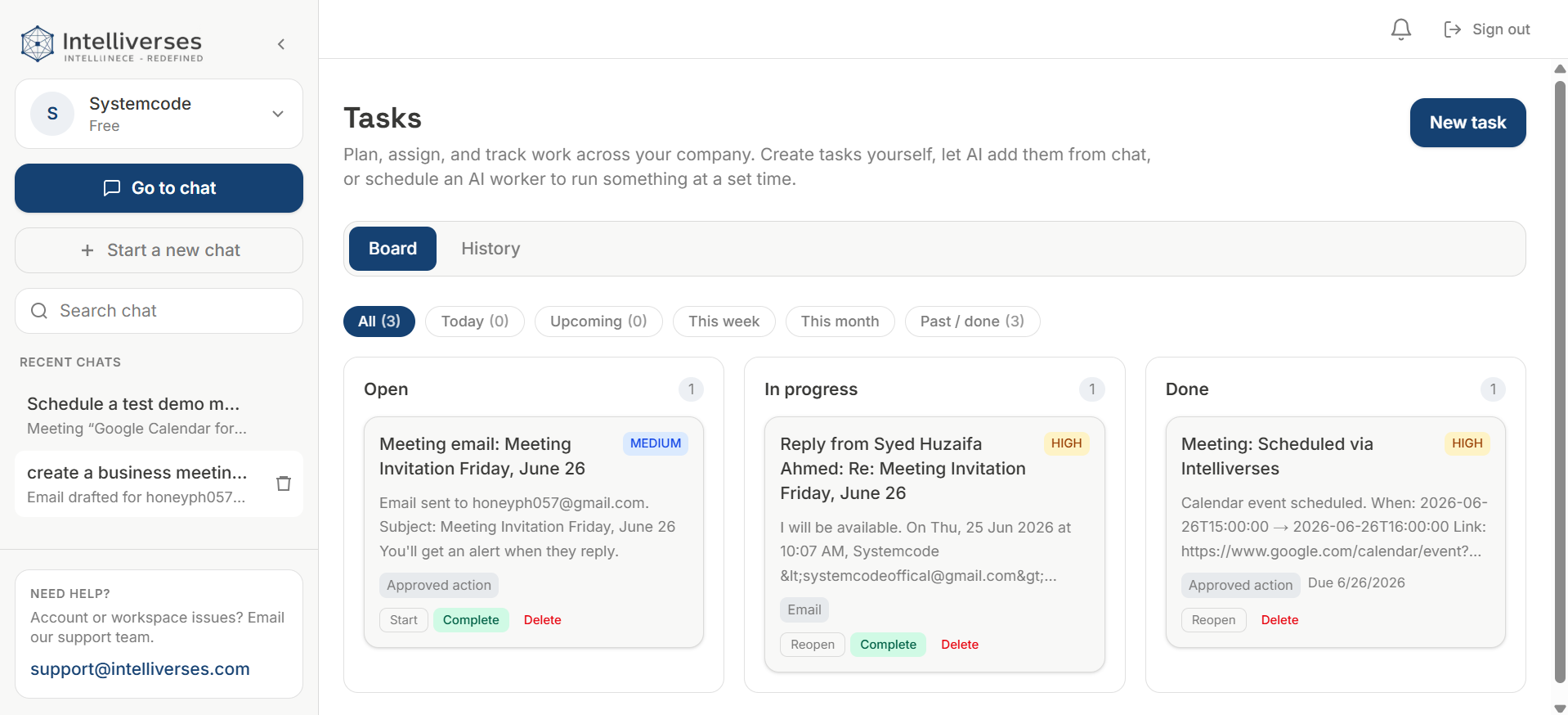Click the Open column count badge

coord(691,389)
